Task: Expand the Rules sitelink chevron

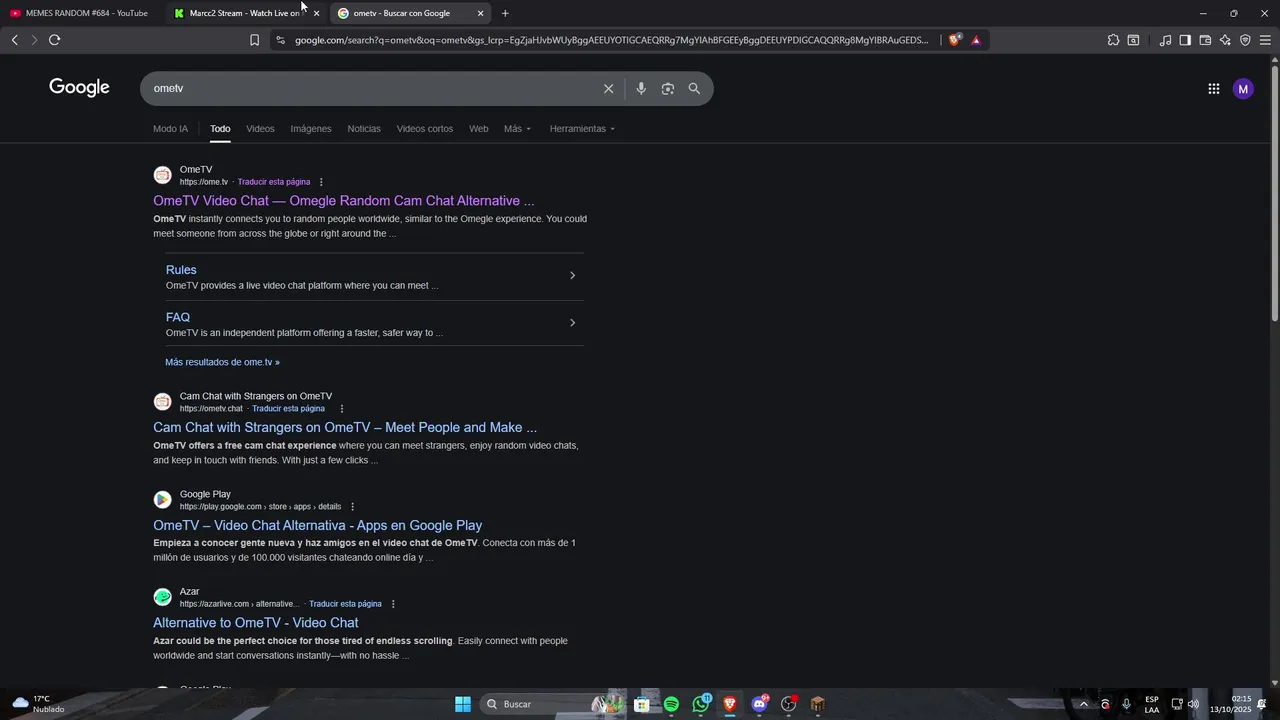Action: 572,276
